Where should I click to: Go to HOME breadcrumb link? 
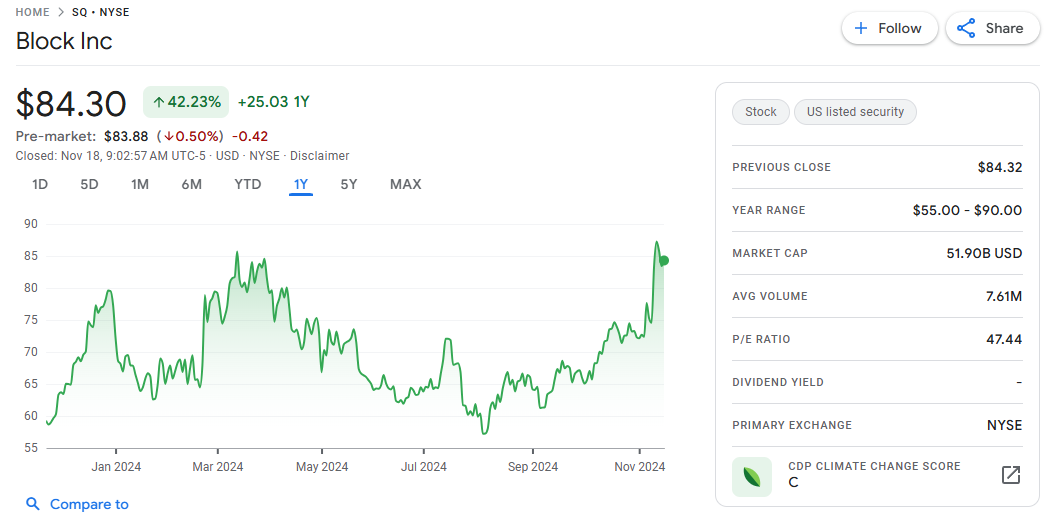pyautogui.click(x=33, y=12)
